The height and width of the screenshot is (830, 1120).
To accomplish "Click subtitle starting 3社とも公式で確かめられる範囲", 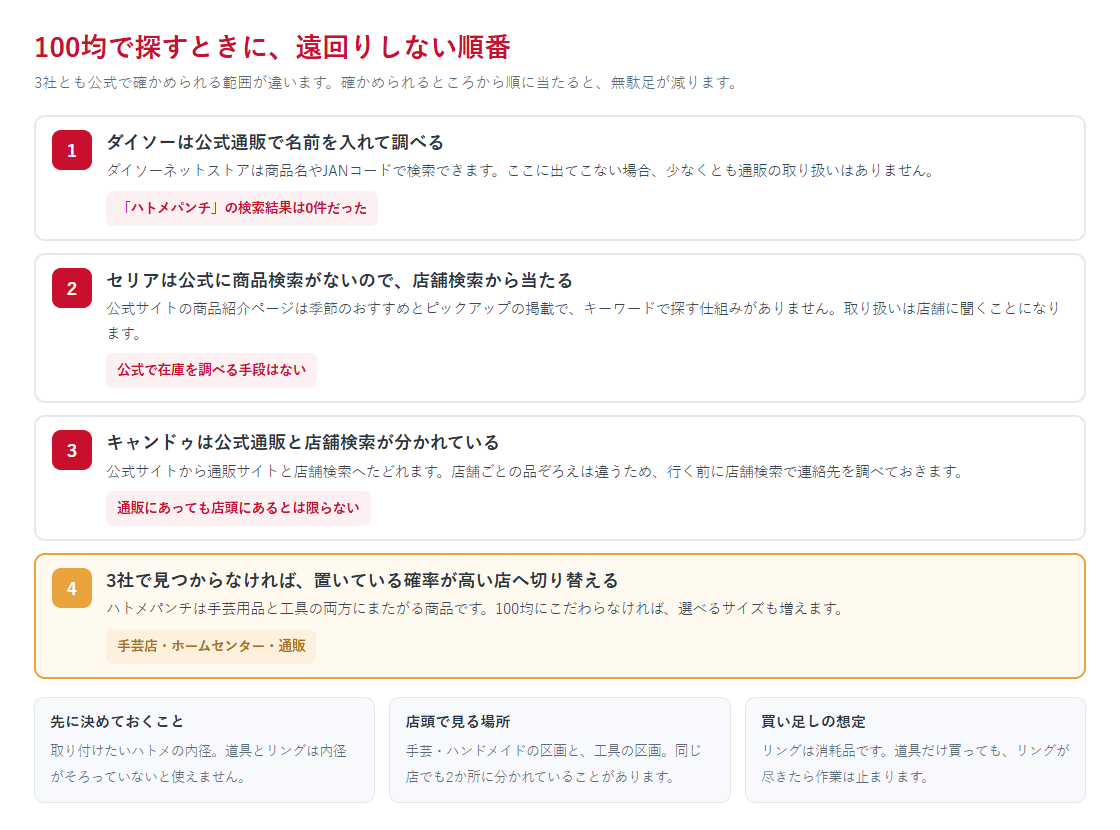I will (386, 83).
